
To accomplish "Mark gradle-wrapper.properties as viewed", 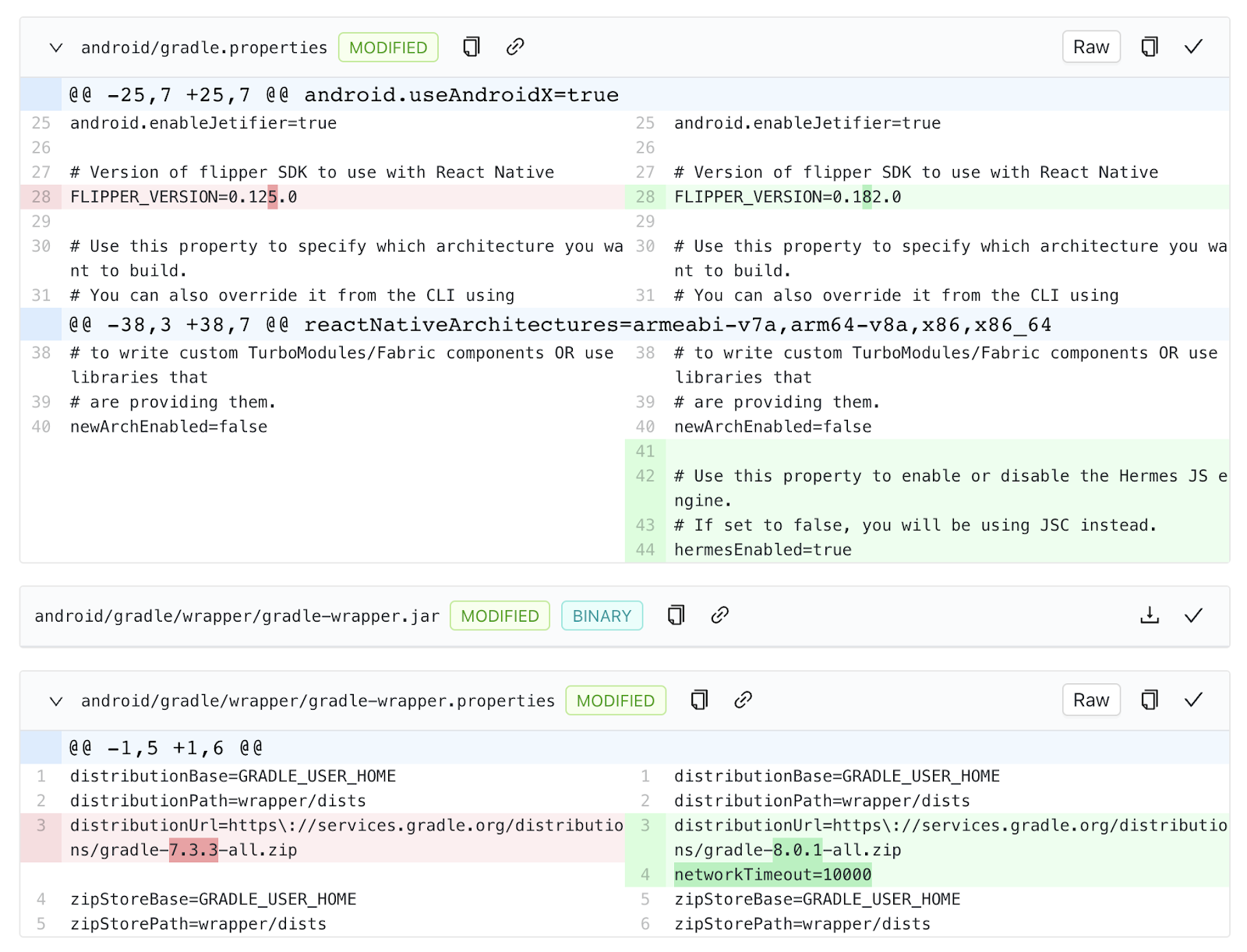I will [x=1193, y=700].
